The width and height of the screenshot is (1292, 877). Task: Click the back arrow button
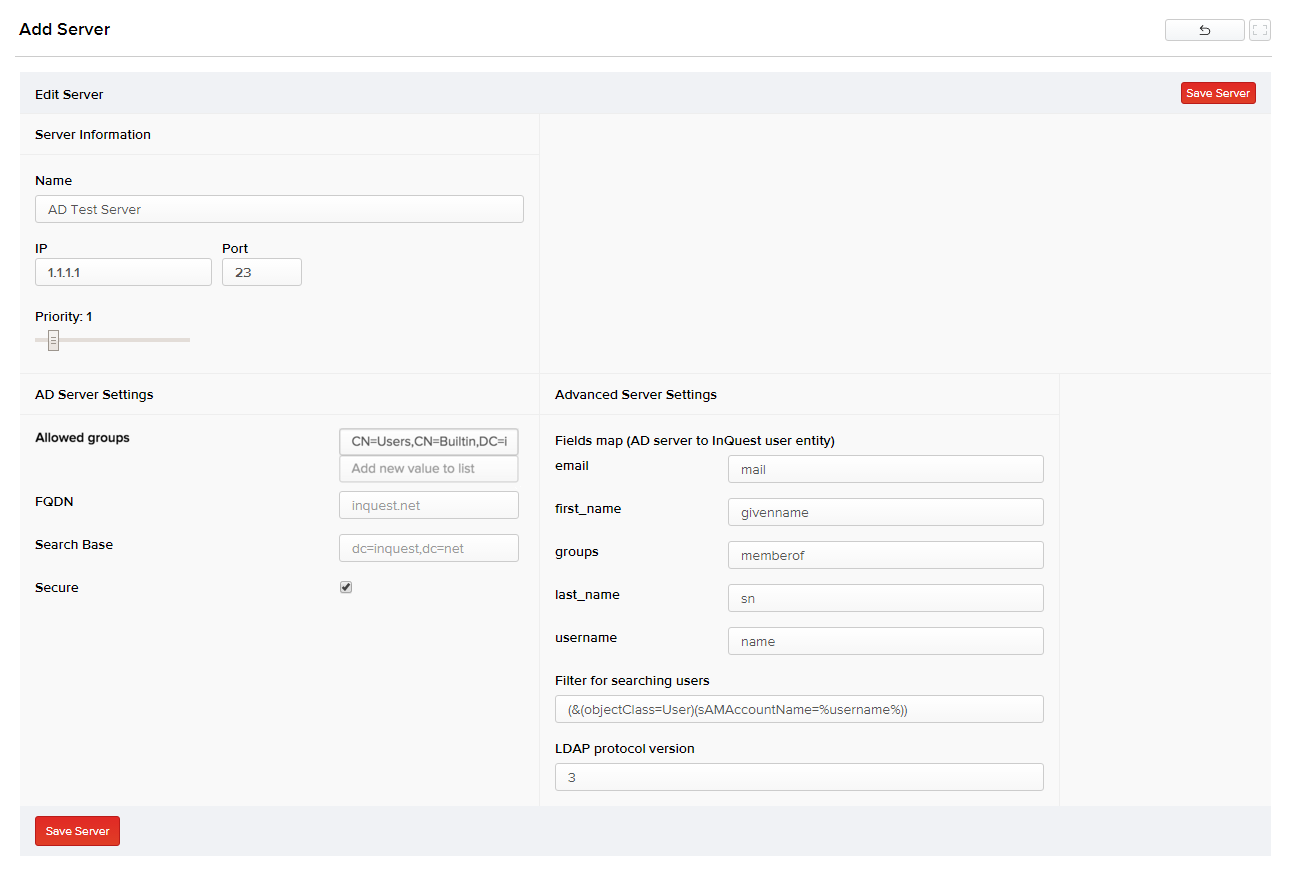tap(1204, 30)
